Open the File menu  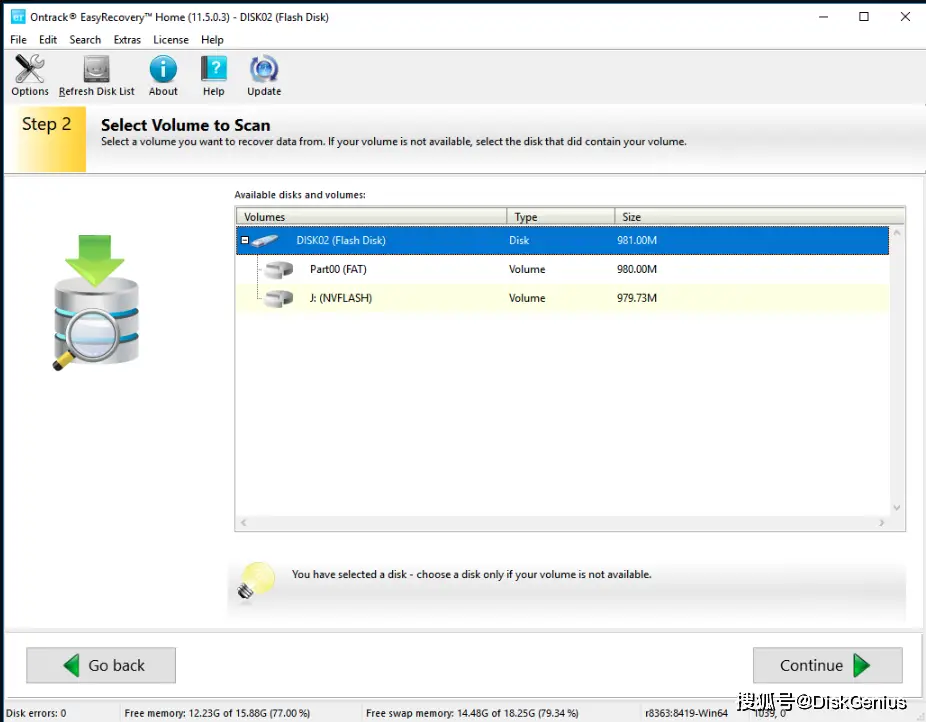(x=18, y=40)
